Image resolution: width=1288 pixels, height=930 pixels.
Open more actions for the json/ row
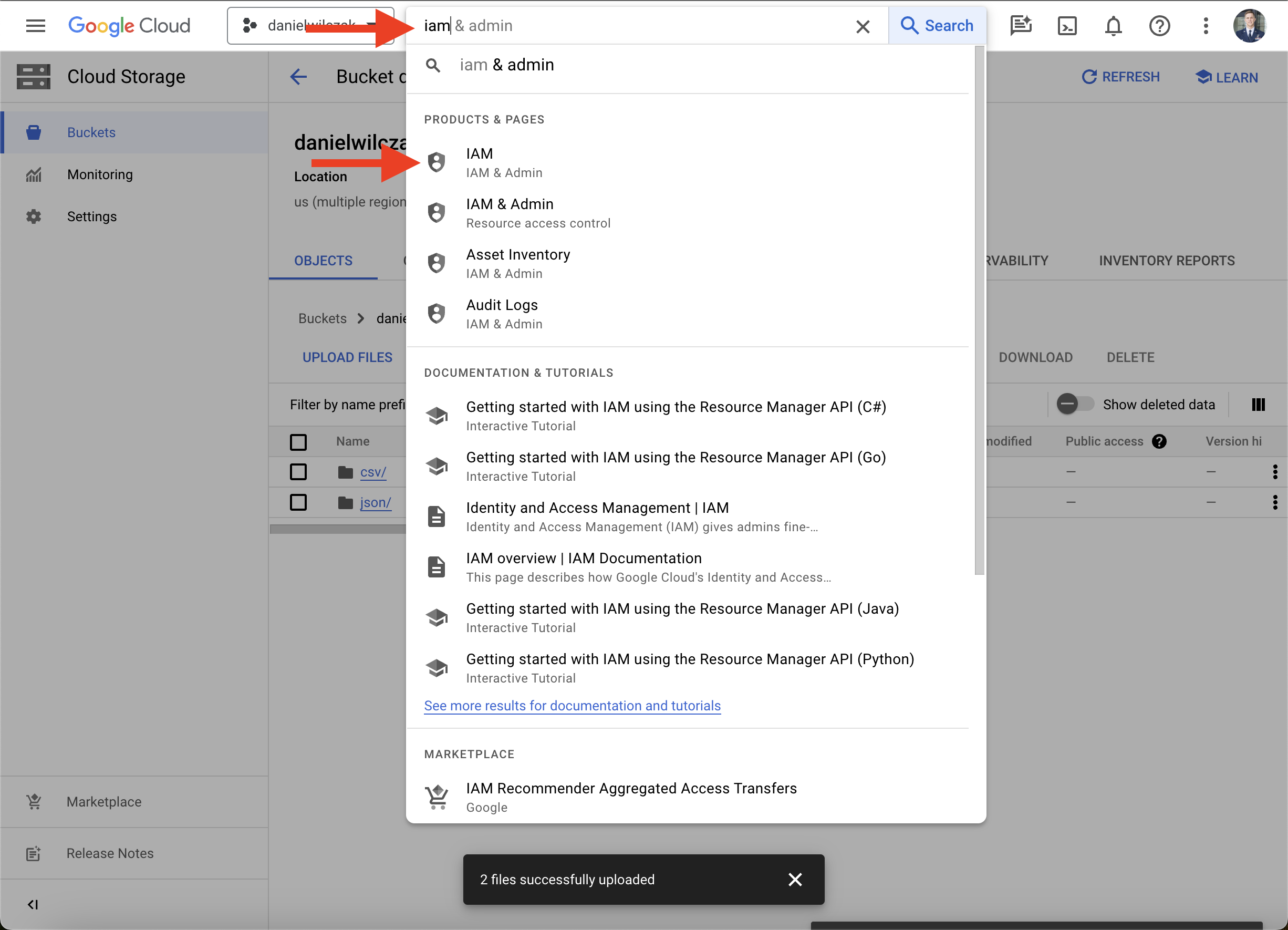[x=1275, y=502]
